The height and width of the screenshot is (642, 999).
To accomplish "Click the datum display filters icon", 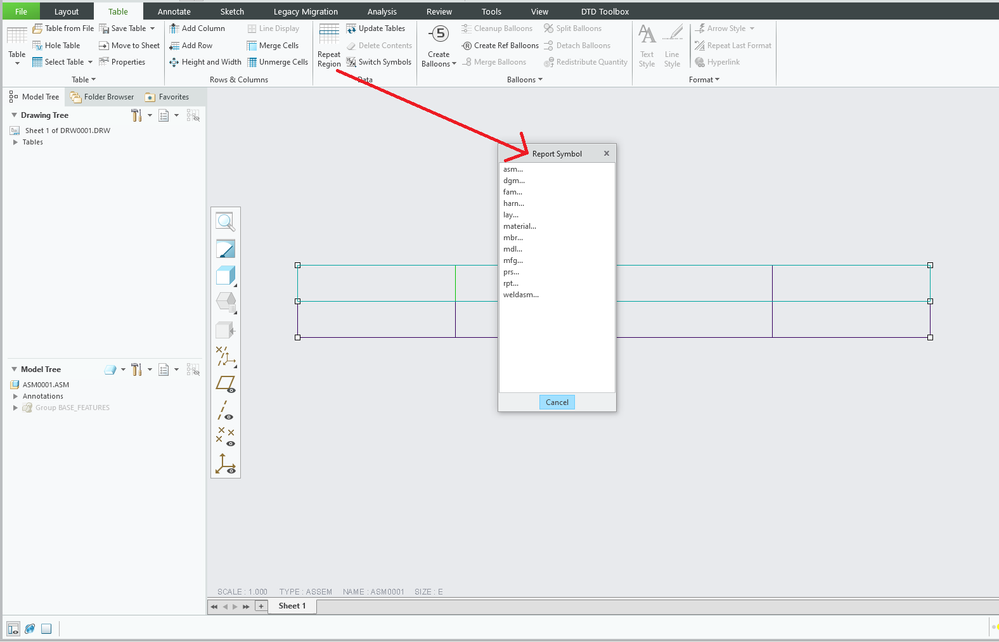I will pos(226,357).
